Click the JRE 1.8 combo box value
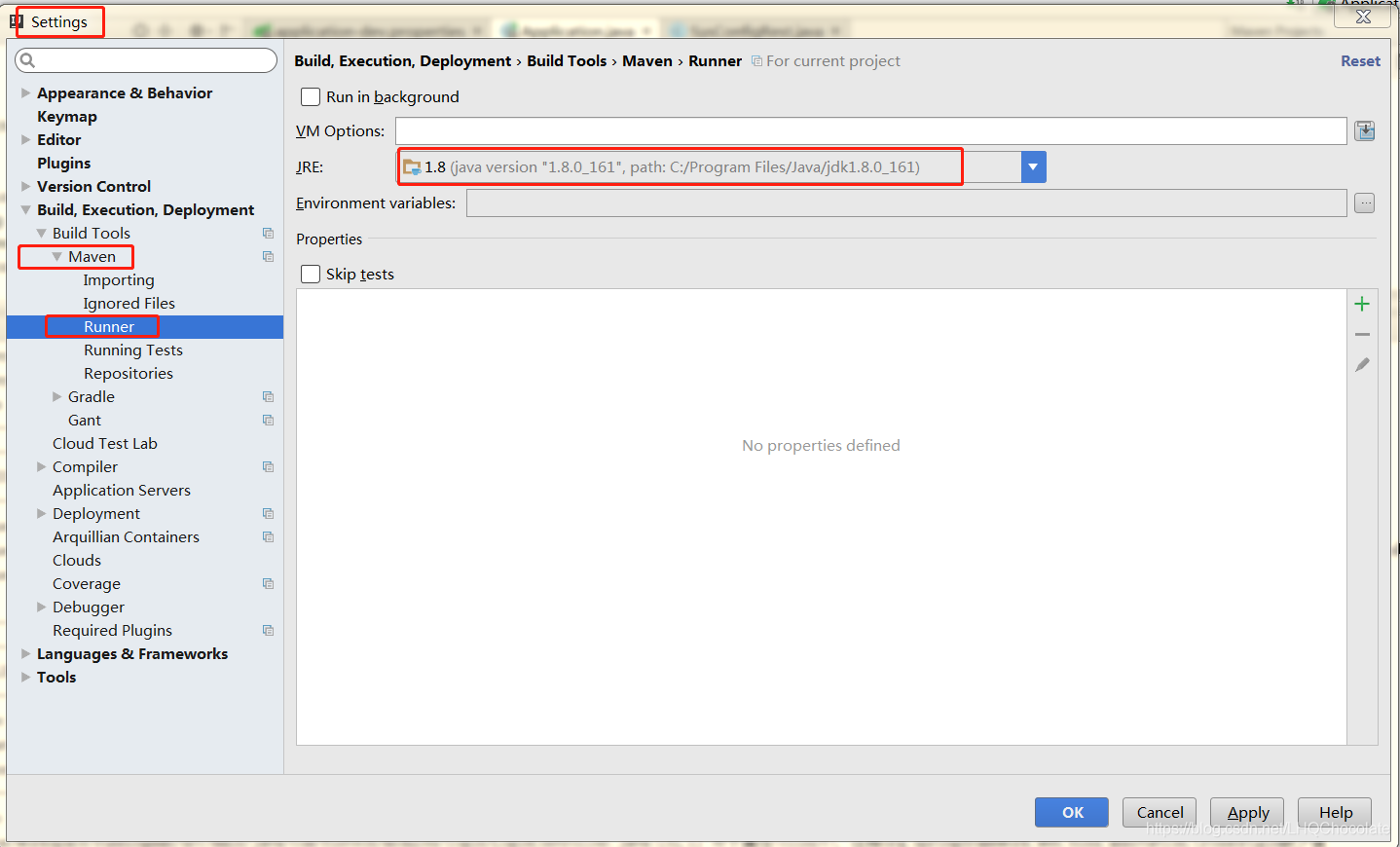The height and width of the screenshot is (847, 1400). point(709,167)
